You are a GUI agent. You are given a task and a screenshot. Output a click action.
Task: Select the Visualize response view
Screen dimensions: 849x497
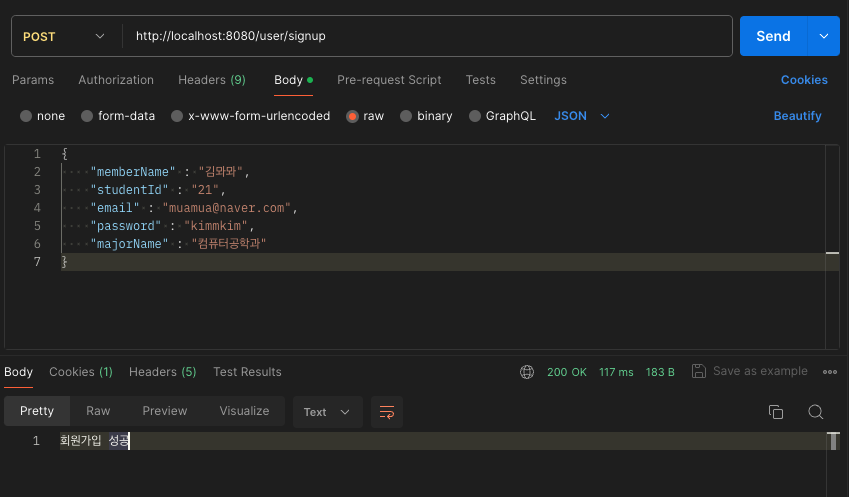tap(244, 411)
